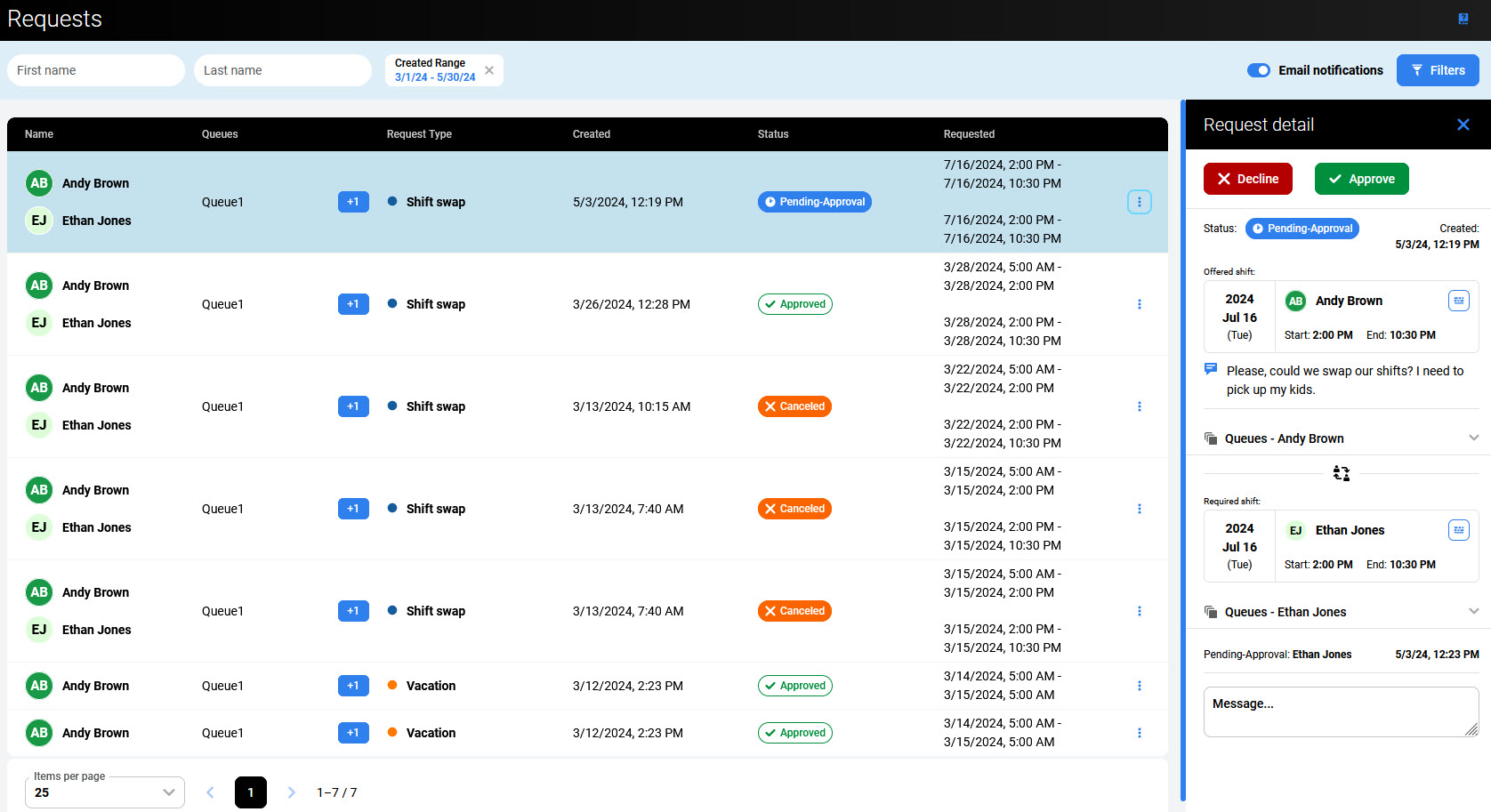
Task: Open the help book icon in header
Action: tap(1463, 19)
